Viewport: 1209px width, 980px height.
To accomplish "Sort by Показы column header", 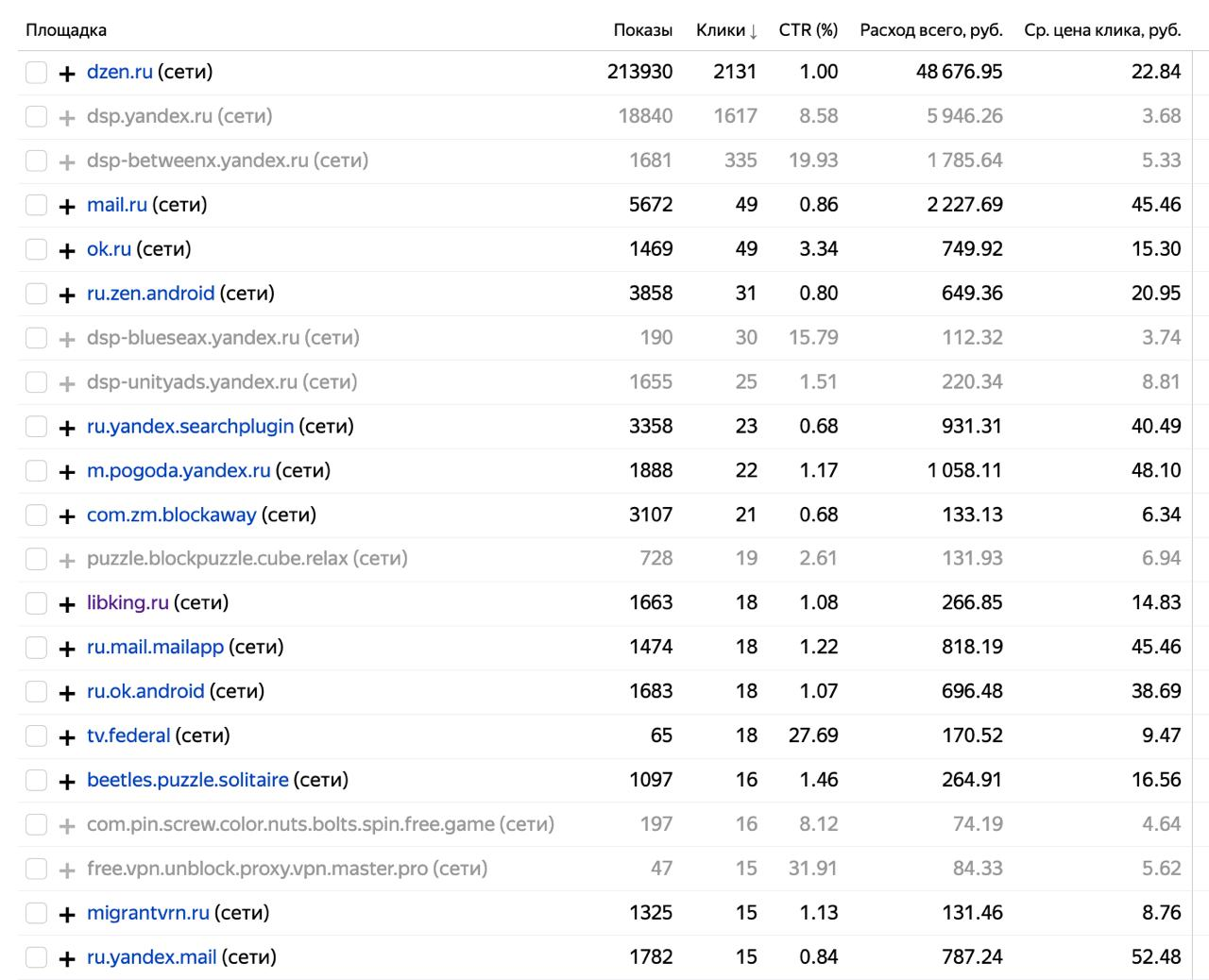I will 642,30.
